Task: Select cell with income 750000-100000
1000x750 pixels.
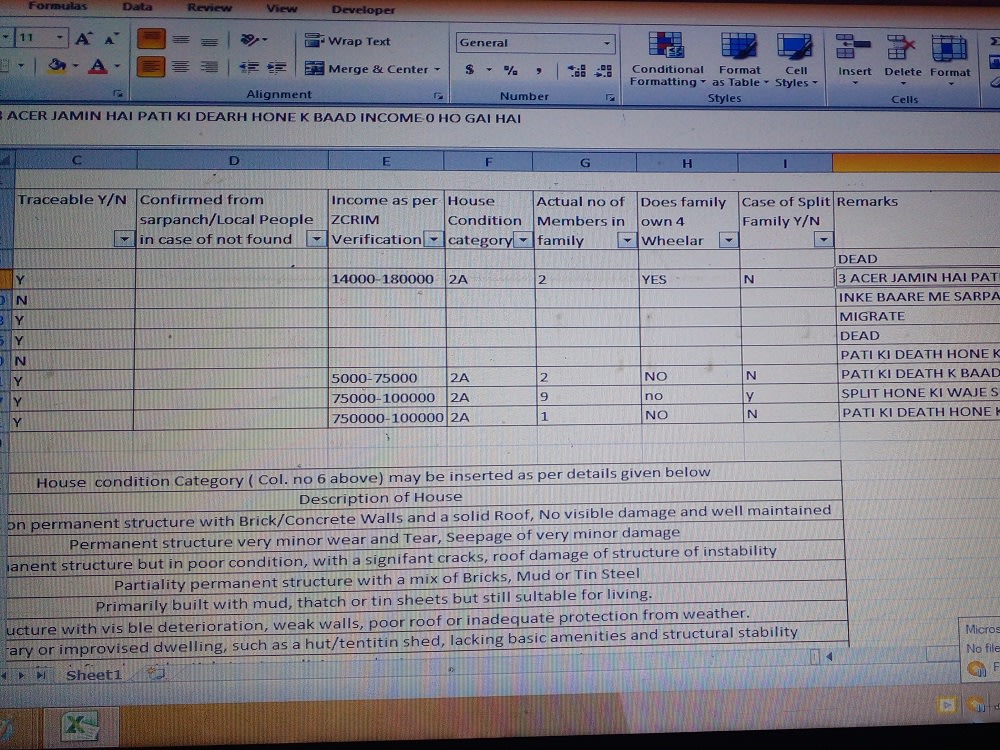Action: (x=387, y=418)
